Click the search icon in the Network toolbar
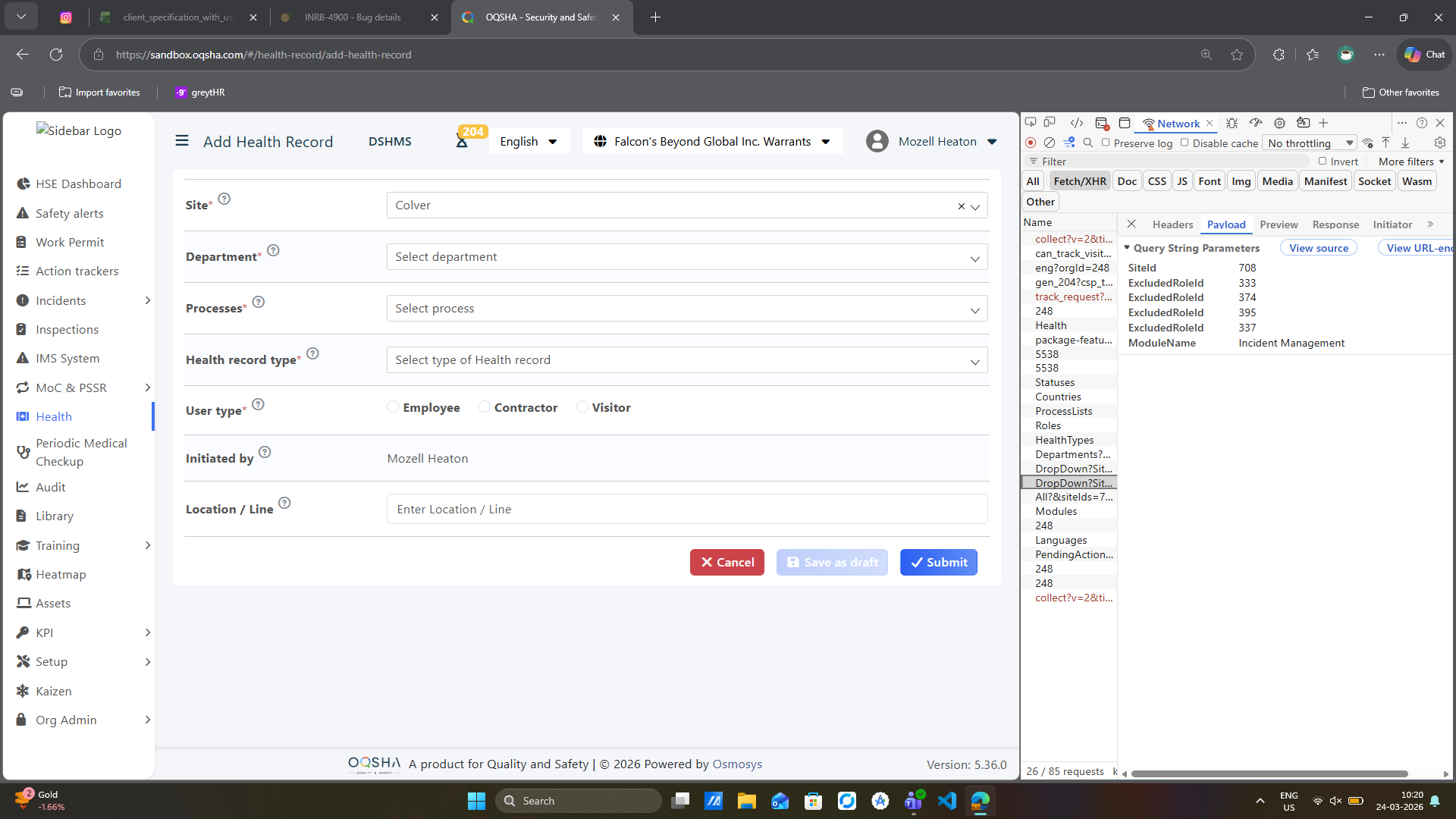The image size is (1456, 819). point(1088,143)
